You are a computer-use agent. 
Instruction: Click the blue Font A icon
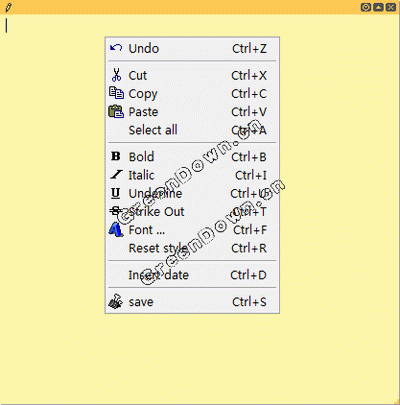[x=116, y=230]
